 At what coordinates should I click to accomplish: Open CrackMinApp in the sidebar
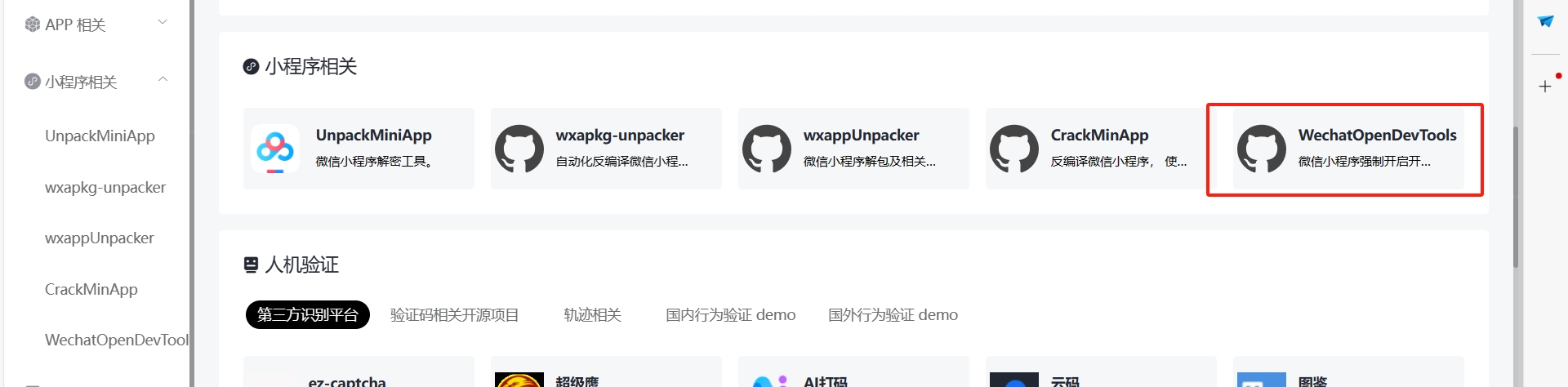[x=91, y=289]
